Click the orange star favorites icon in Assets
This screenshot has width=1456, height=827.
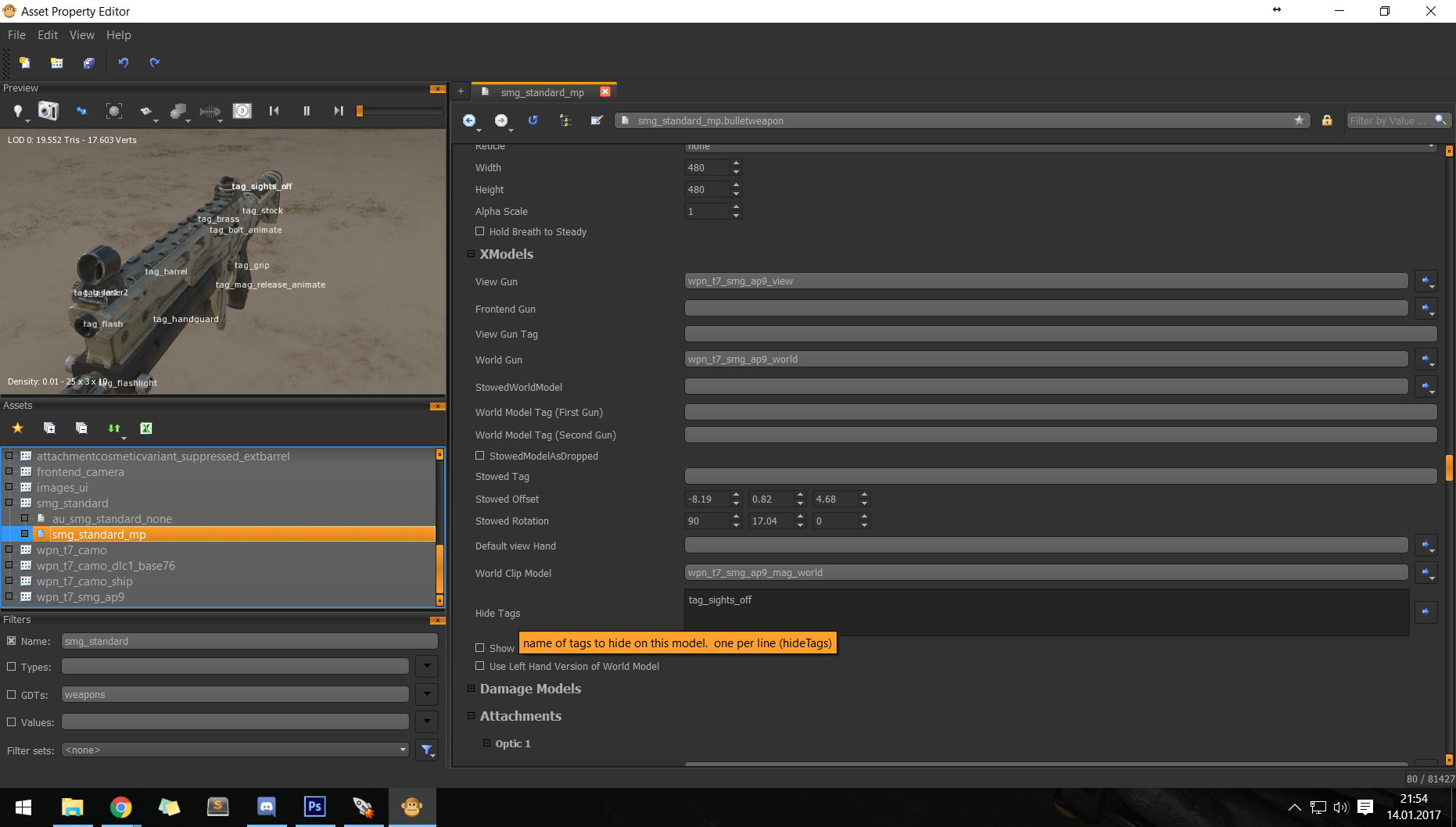click(17, 428)
